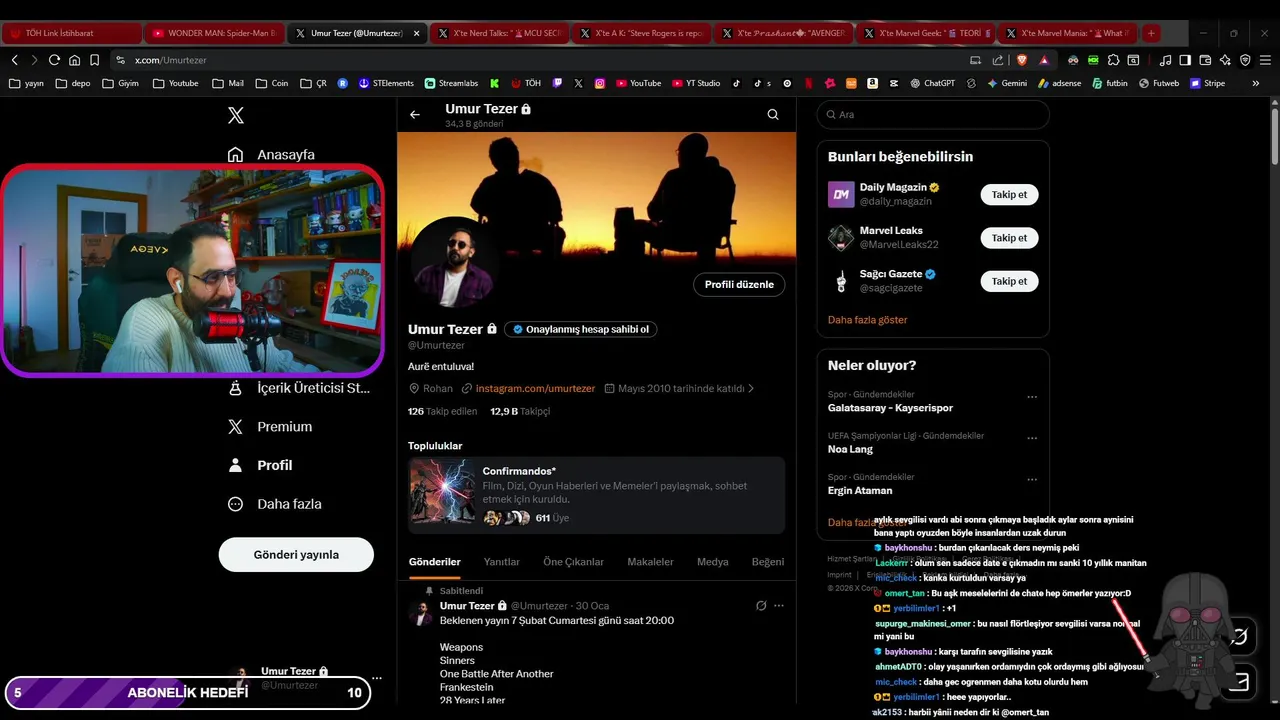This screenshot has height=720, width=1280.
Task: Switch to WONDER MAN: Spider-Man browser tab
Action: [x=215, y=33]
